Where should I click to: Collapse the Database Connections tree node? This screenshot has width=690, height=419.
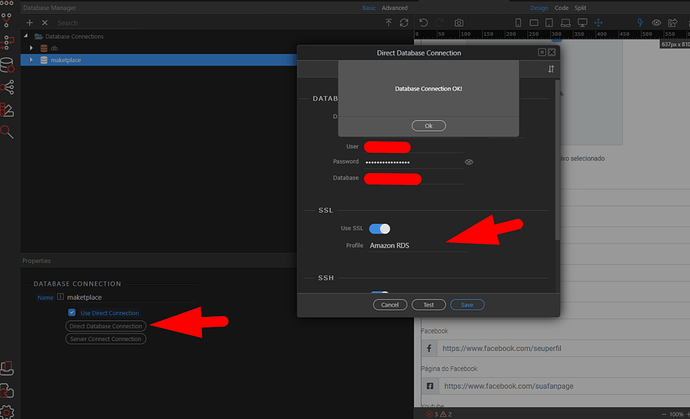tap(26, 36)
